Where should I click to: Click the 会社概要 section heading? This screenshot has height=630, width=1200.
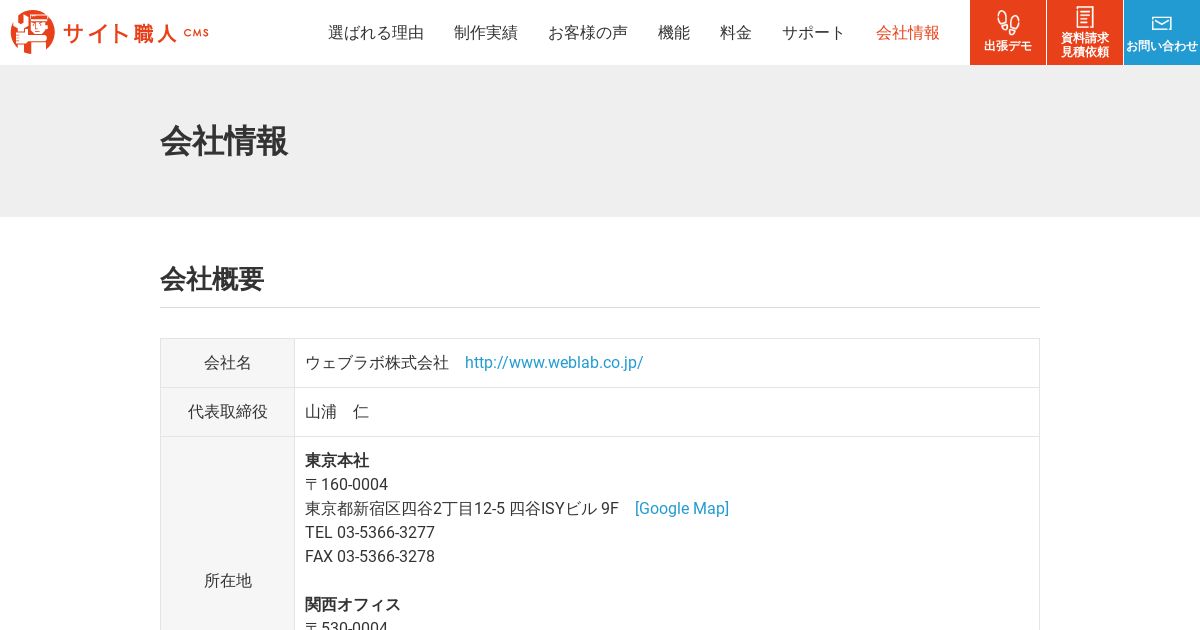coord(212,279)
